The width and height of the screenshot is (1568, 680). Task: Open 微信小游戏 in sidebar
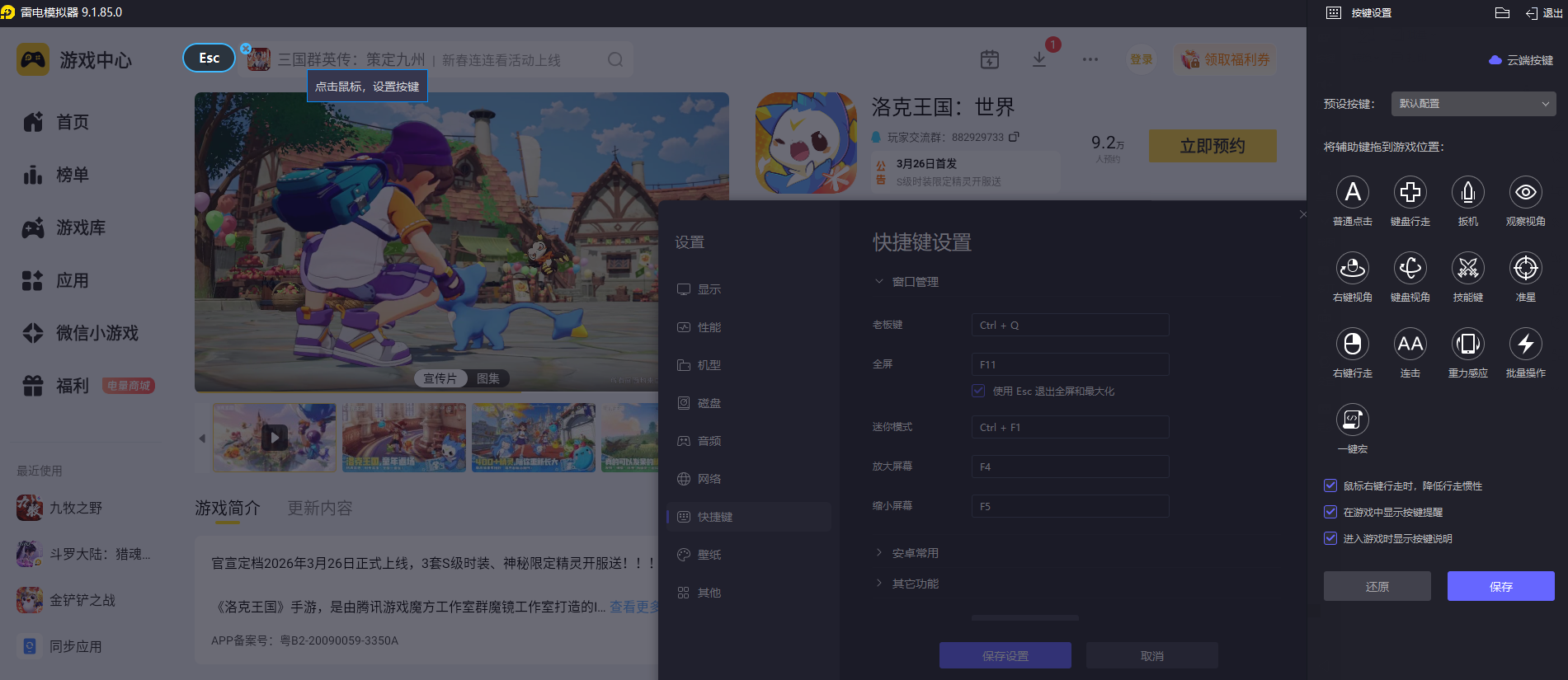[81, 333]
